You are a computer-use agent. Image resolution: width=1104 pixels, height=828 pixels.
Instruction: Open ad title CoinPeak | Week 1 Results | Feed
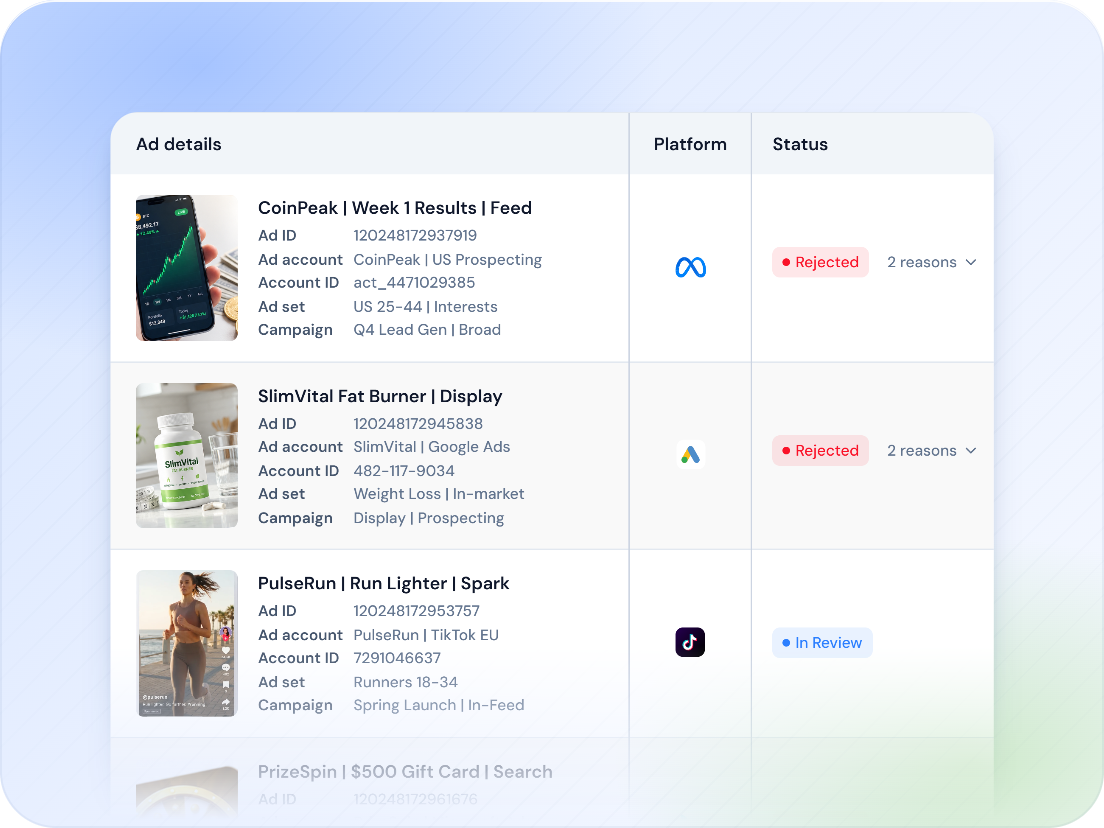(x=394, y=208)
